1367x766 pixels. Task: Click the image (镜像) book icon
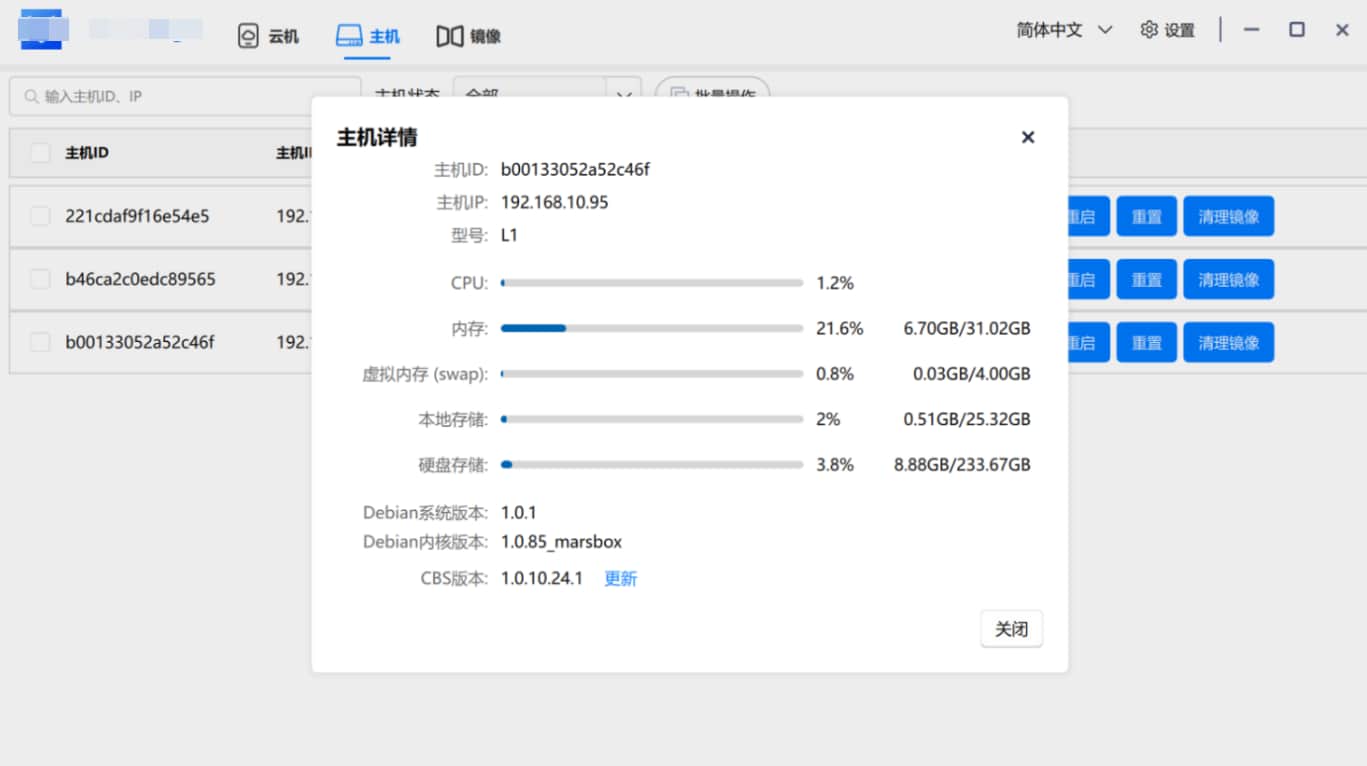(449, 36)
